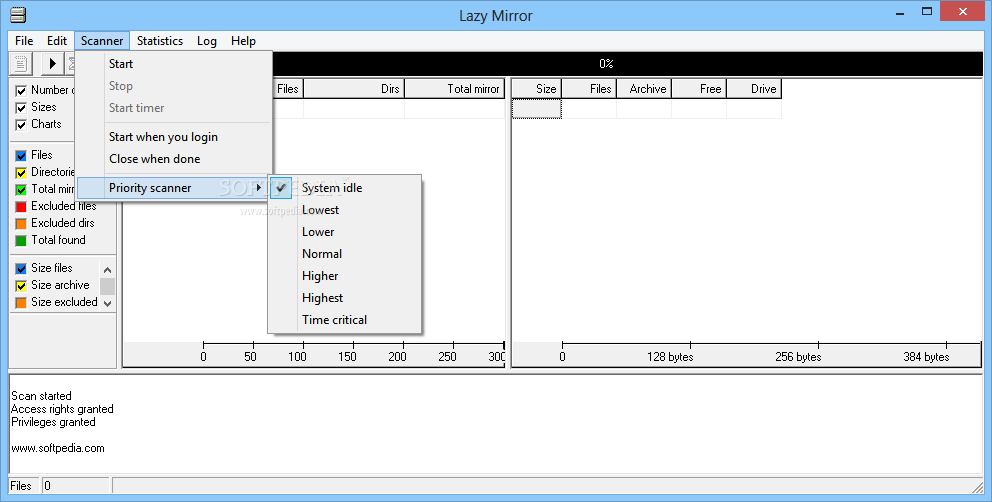Click the size list scroll down arrow

click(x=108, y=303)
